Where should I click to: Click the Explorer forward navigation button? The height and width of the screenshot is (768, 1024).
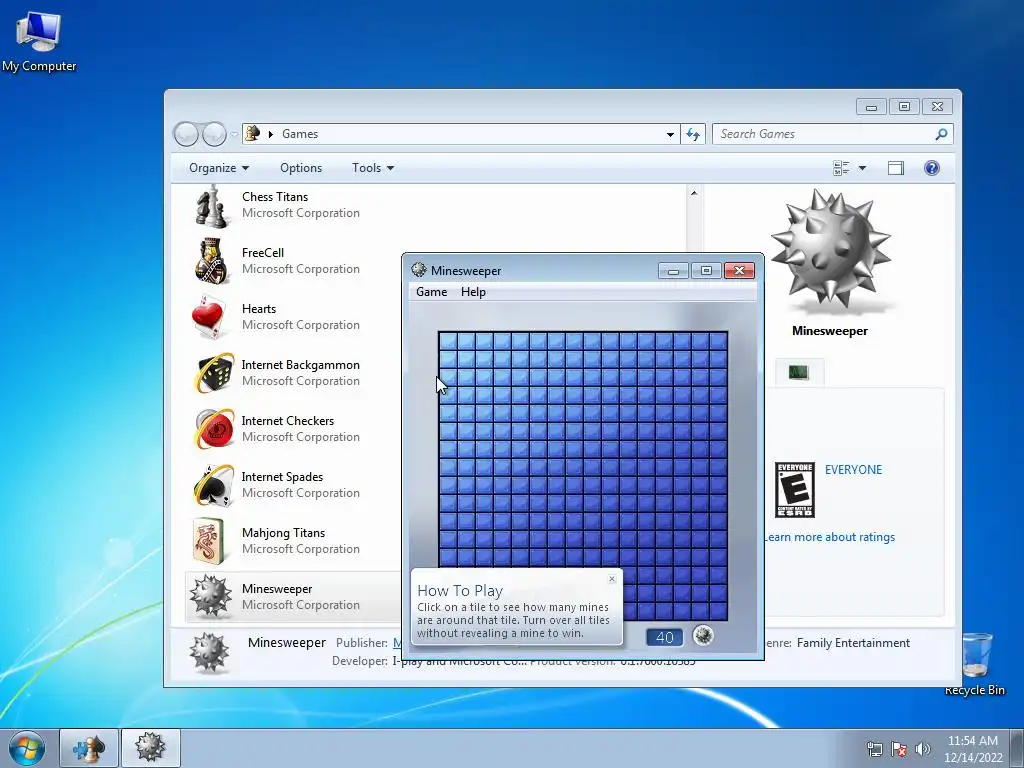(x=214, y=134)
